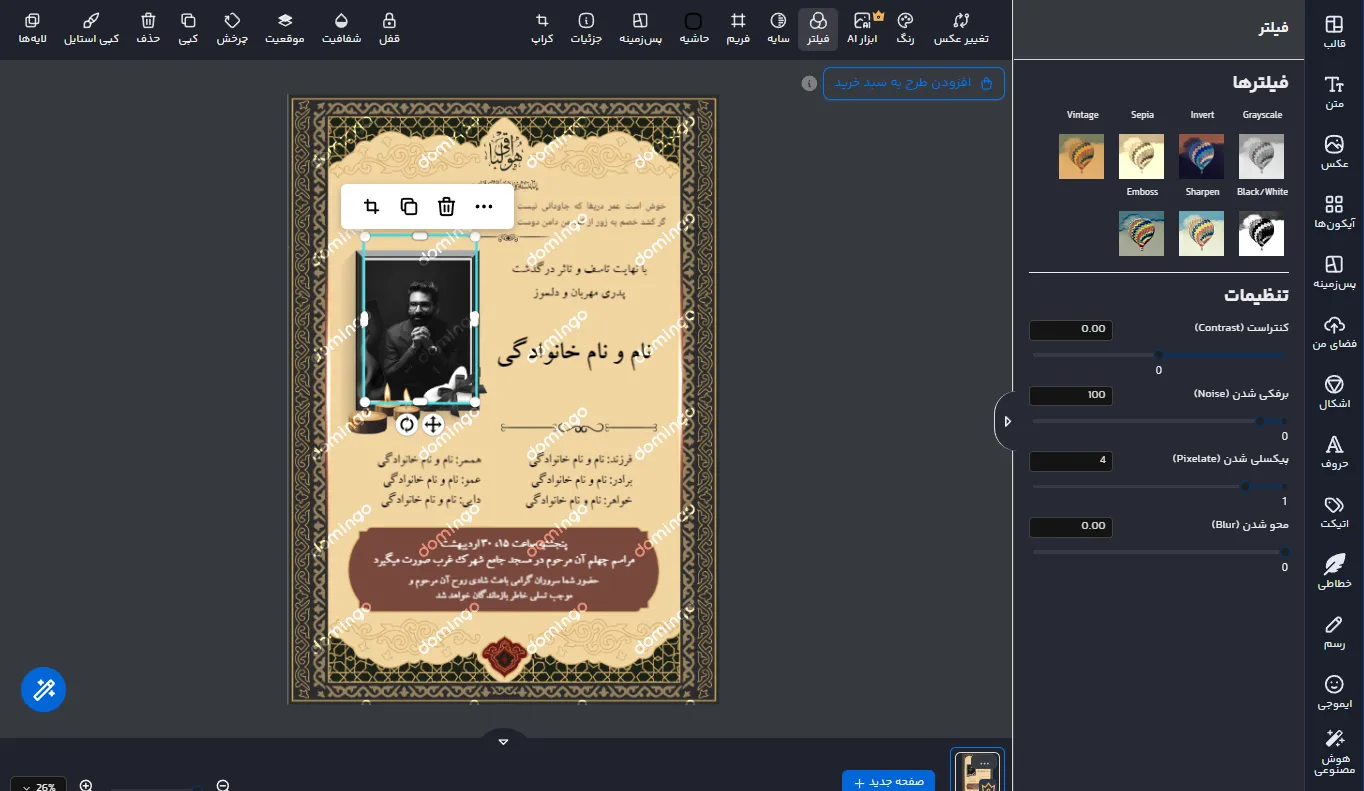1364x791 pixels.
Task: Click the Contrast value input field
Action: (1070, 329)
